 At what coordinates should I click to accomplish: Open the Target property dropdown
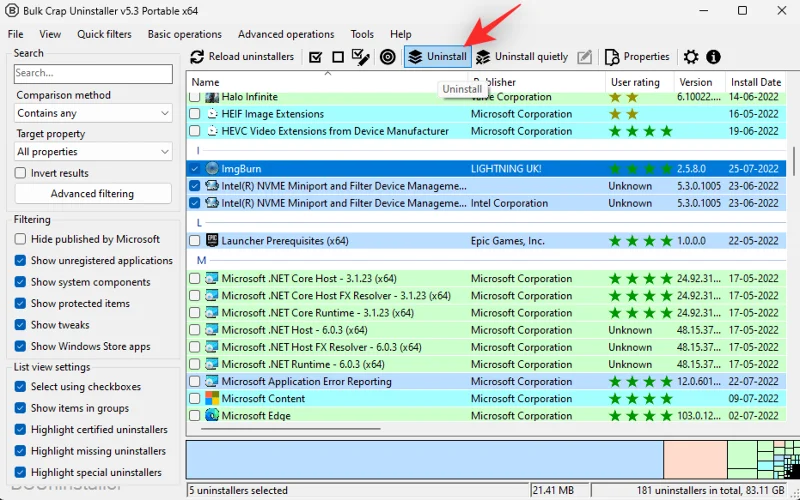[x=93, y=152]
